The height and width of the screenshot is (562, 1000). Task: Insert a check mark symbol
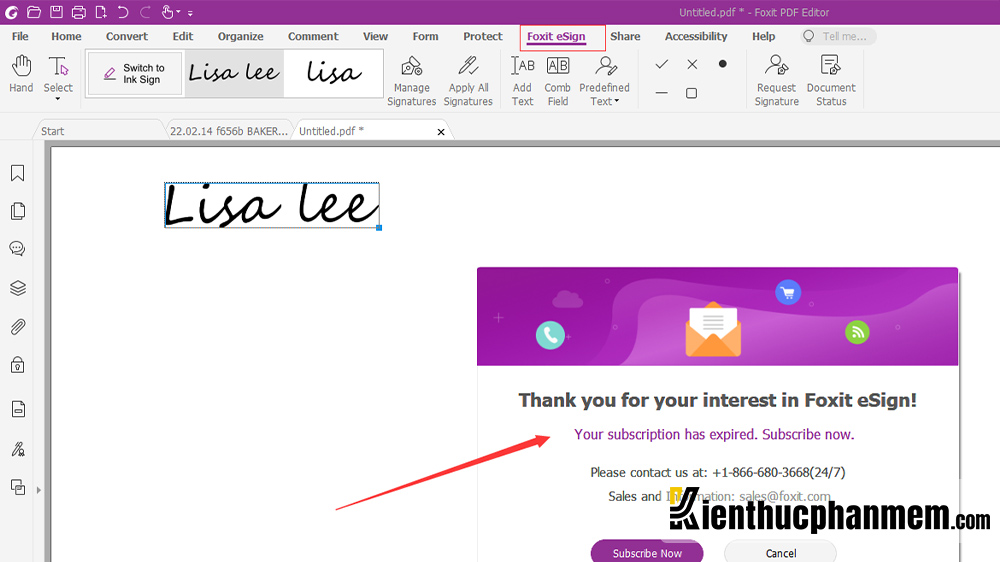[x=661, y=64]
